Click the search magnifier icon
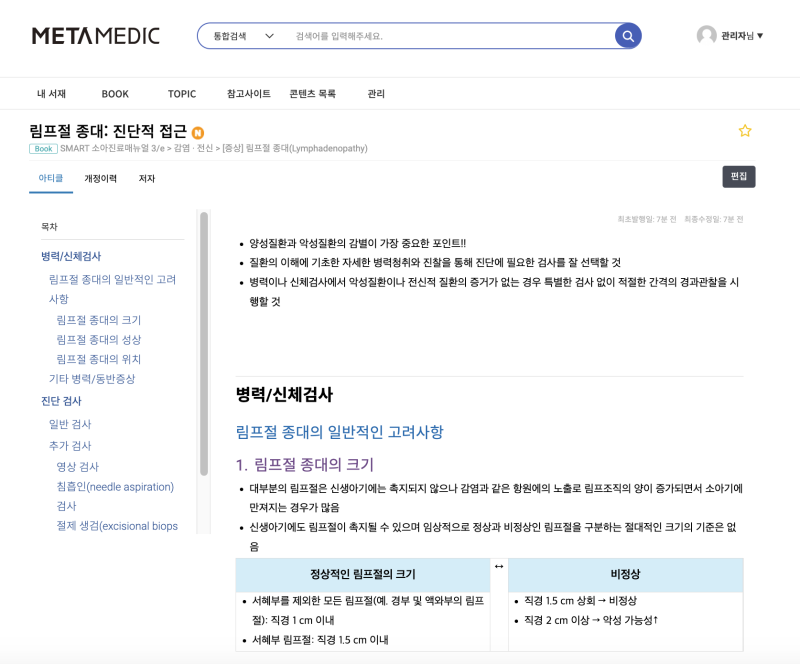800x664 pixels. tap(628, 34)
